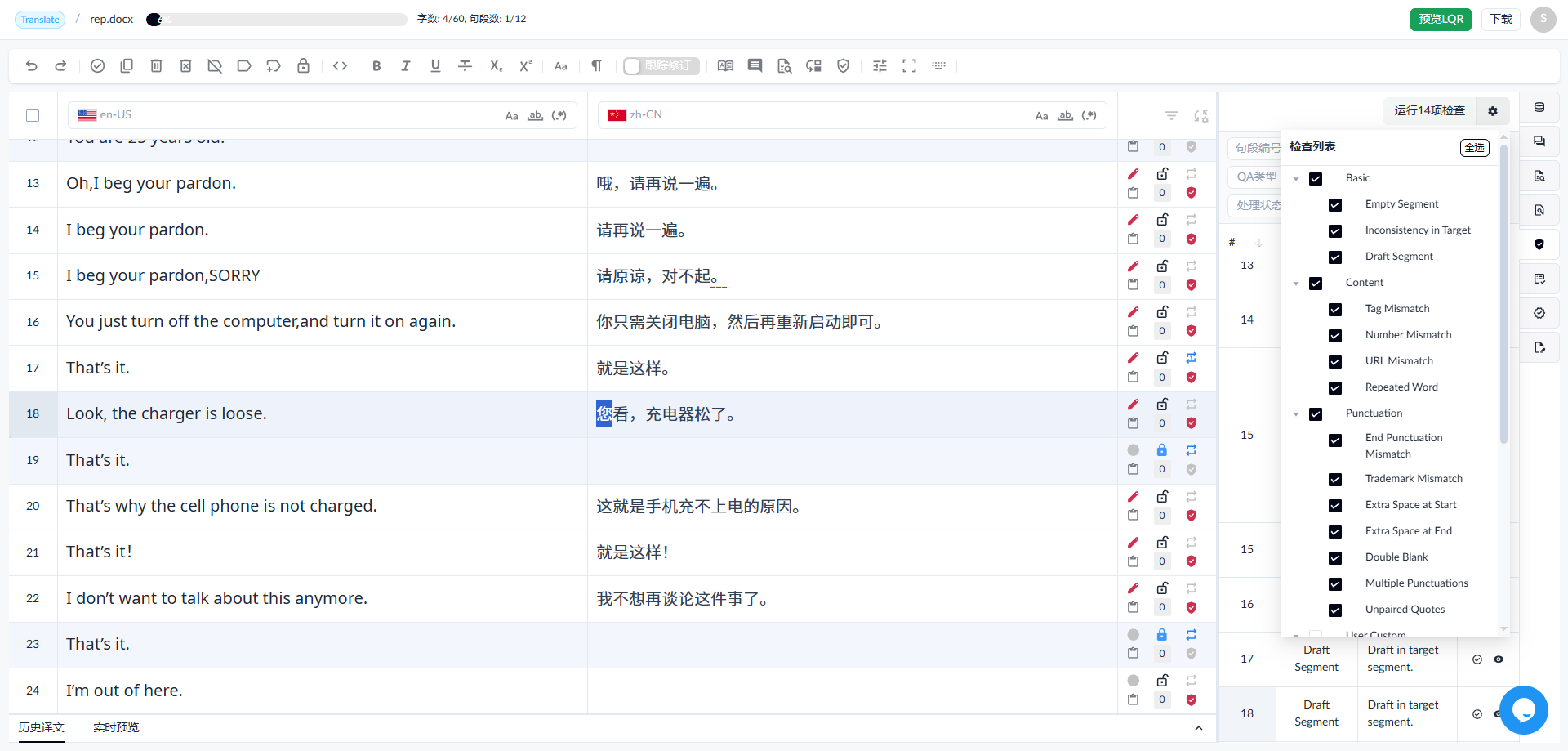Switch to 实时预览 tab
This screenshot has height=751, width=1568.
pyautogui.click(x=116, y=727)
